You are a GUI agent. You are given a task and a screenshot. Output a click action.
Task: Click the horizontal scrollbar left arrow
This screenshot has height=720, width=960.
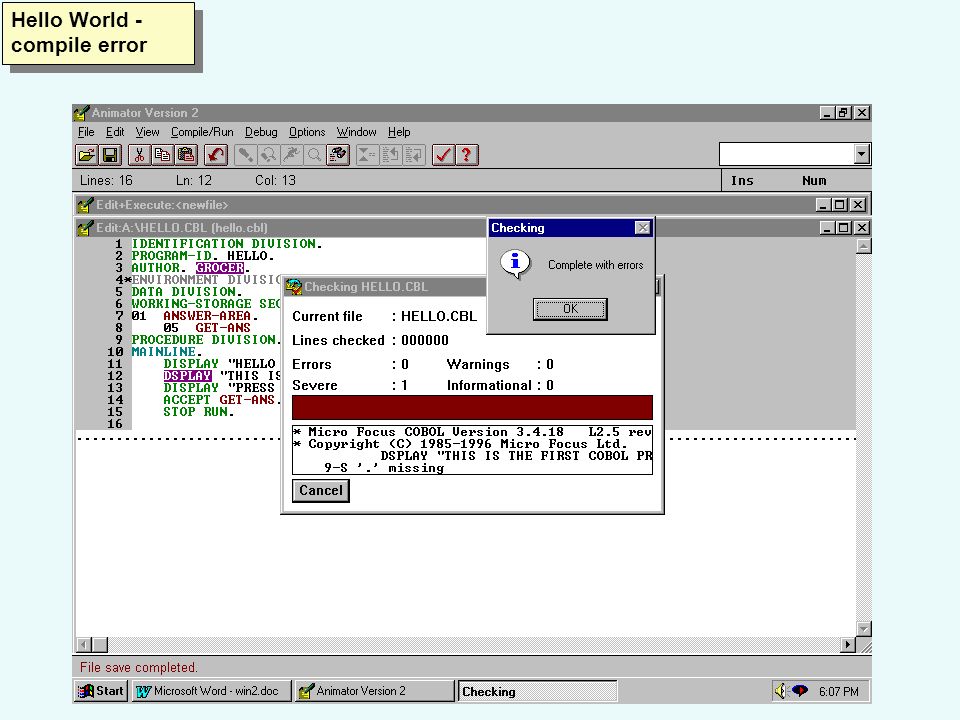pos(84,644)
